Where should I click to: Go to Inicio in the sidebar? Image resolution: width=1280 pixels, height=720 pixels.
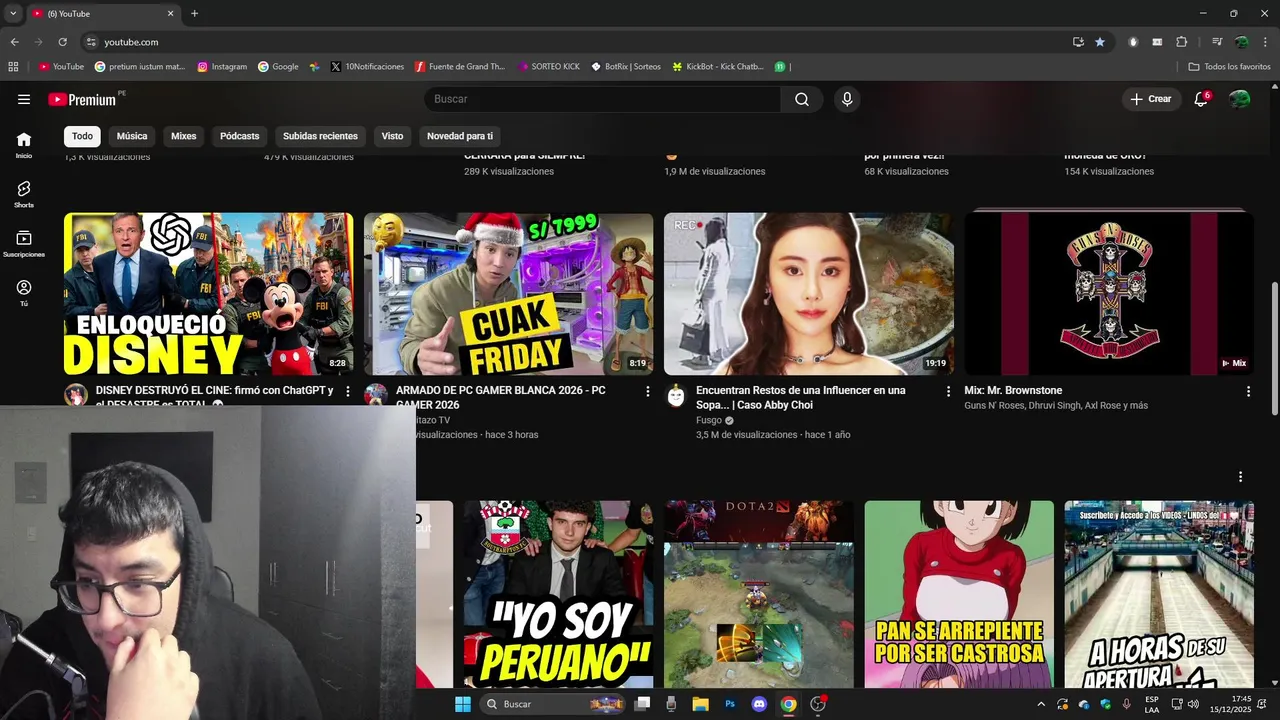[x=24, y=145]
